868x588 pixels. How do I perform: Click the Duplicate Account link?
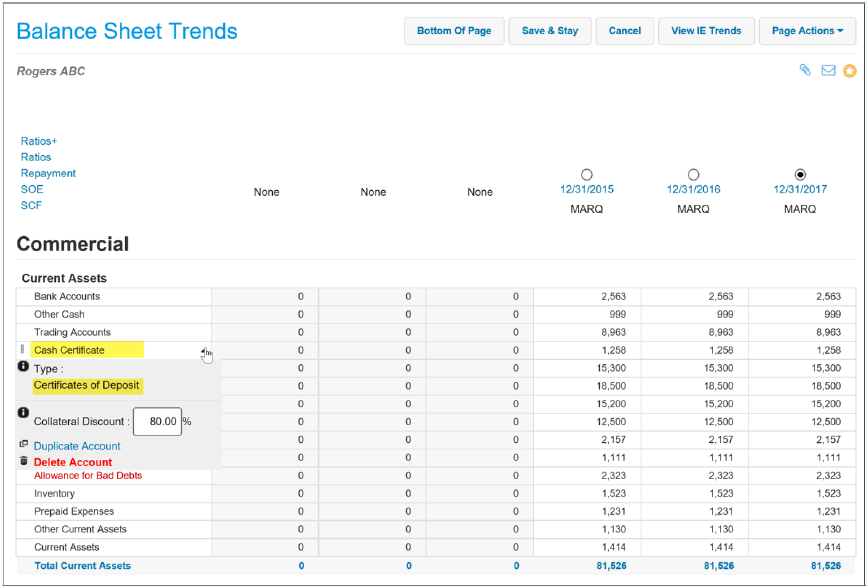[77, 446]
